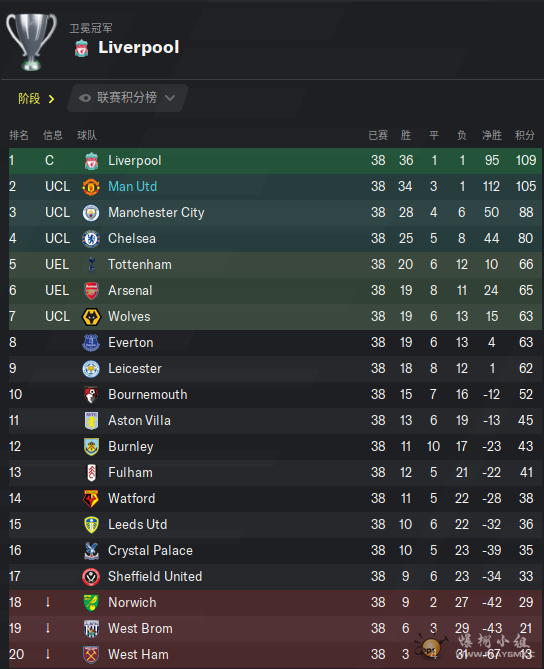Open the Tottenham team link
Viewport: 544px width, 669px height.
pyautogui.click(x=140, y=265)
